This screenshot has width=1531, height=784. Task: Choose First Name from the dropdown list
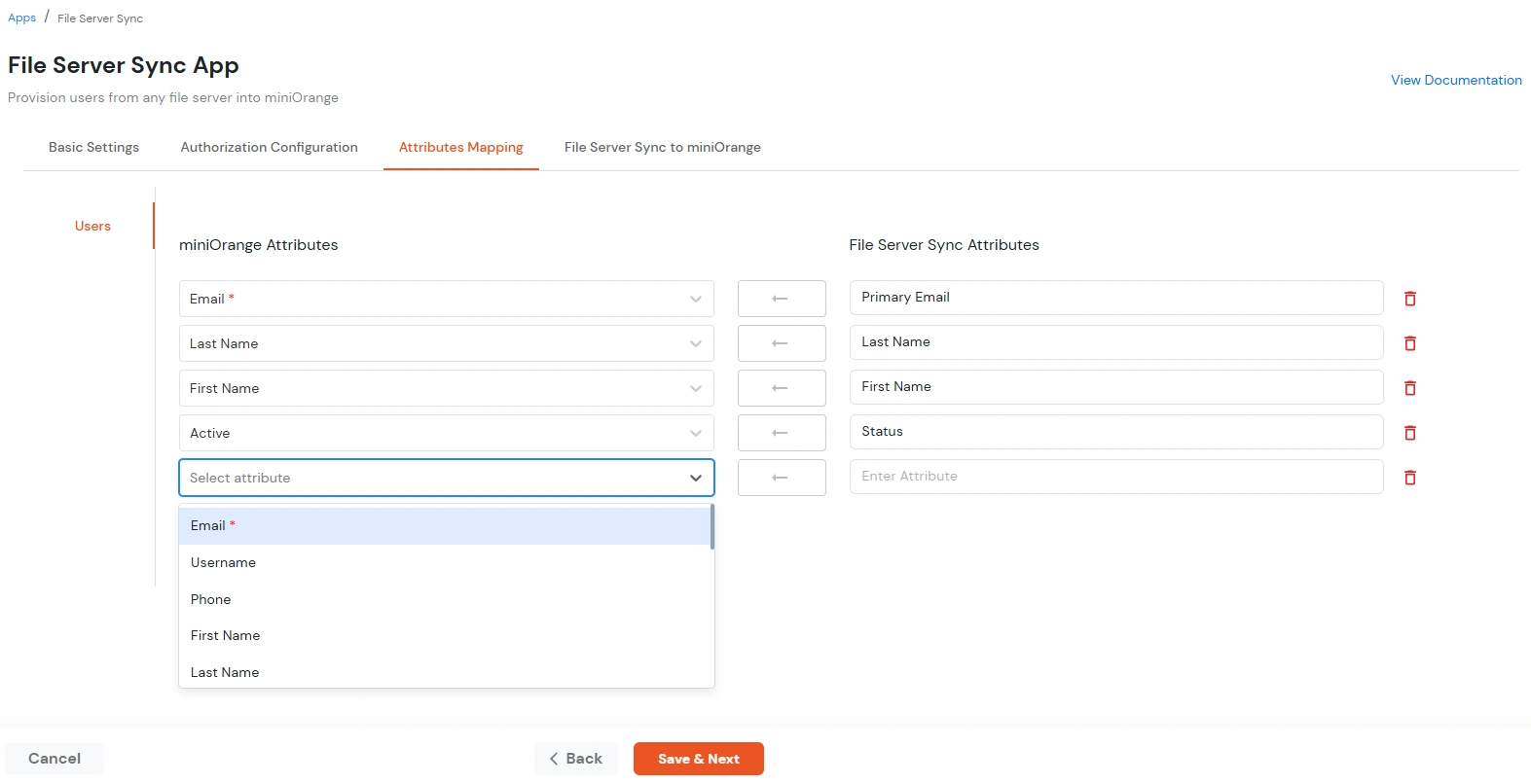[445, 635]
